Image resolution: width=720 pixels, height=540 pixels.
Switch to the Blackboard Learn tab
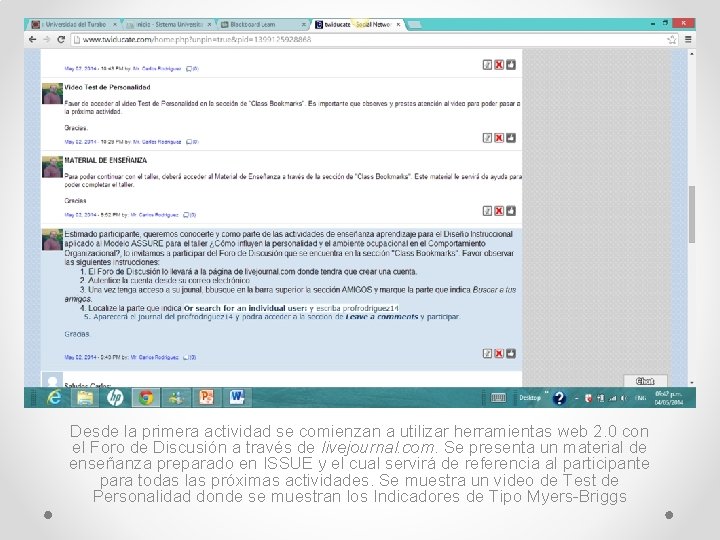click(263, 24)
